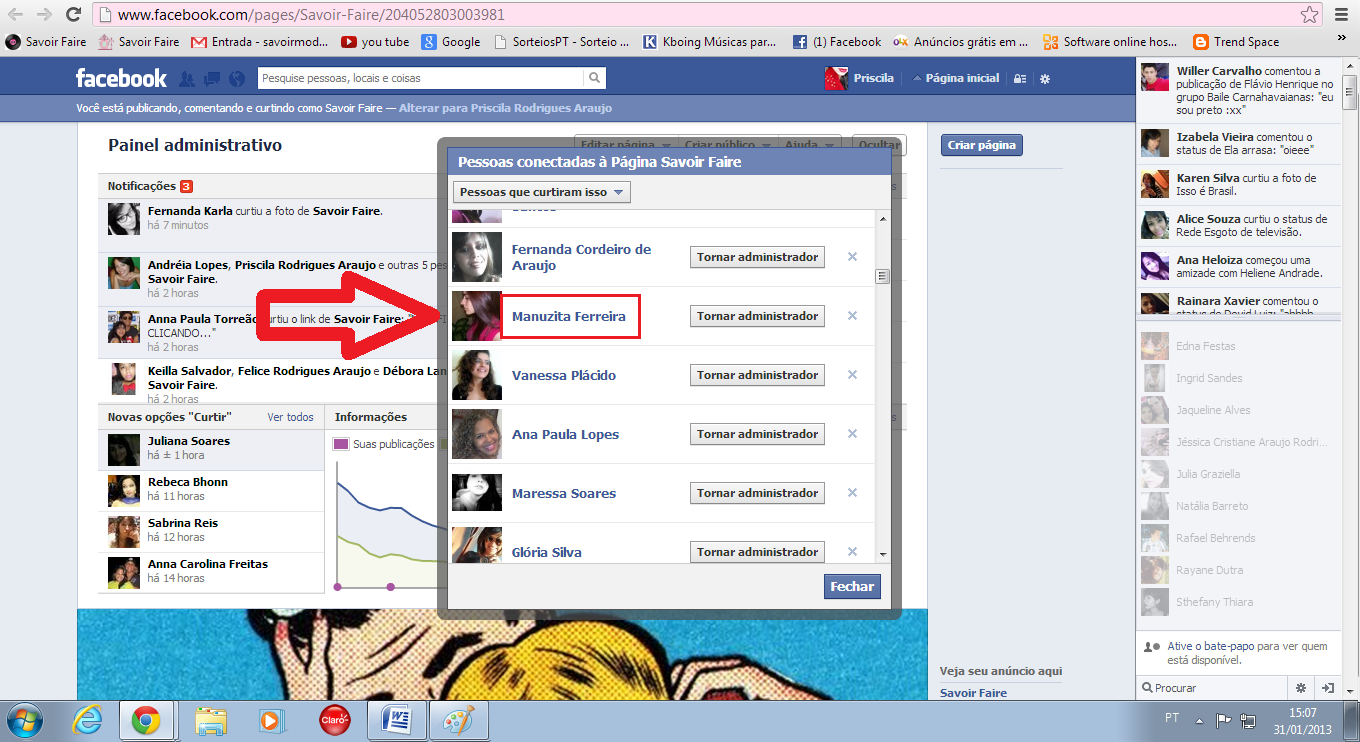Launch Internet Explorer from the taskbar
The width and height of the screenshot is (1360, 742).
[x=89, y=720]
